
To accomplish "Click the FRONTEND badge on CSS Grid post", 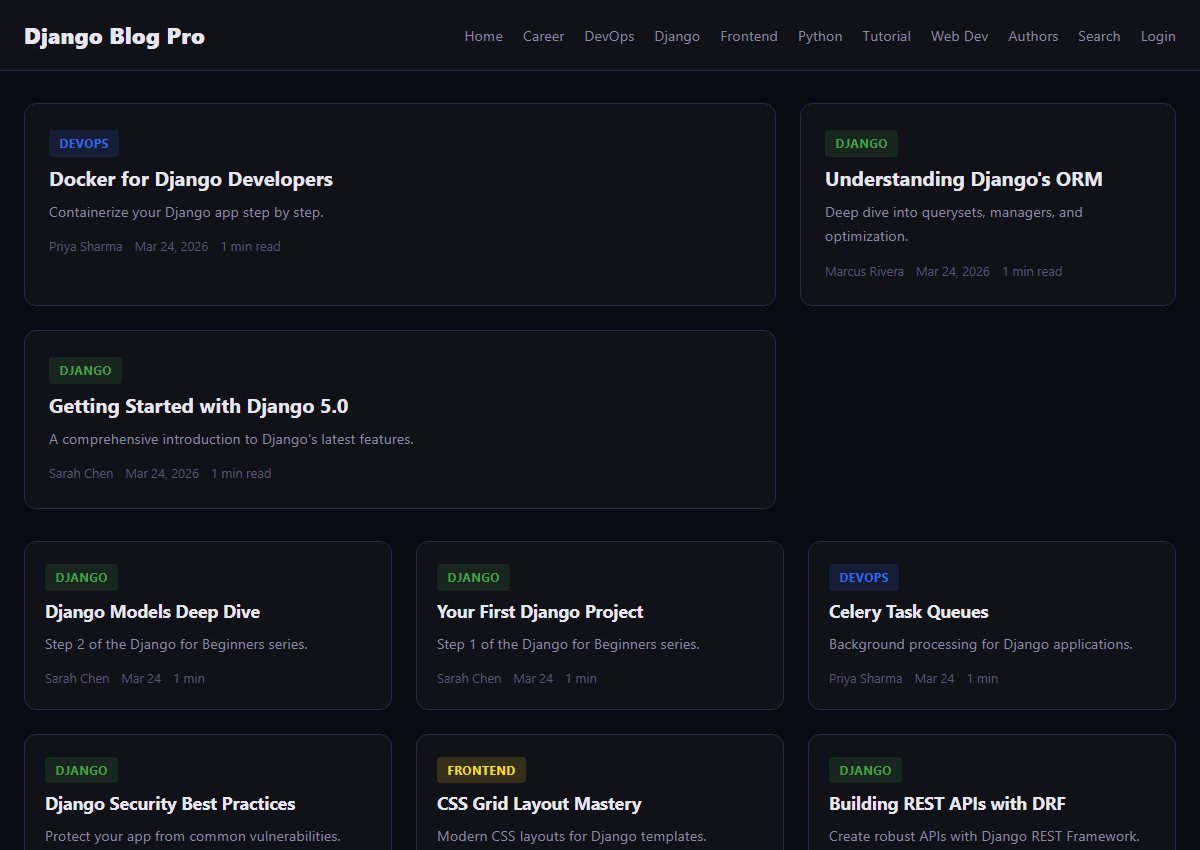I will 481,770.
